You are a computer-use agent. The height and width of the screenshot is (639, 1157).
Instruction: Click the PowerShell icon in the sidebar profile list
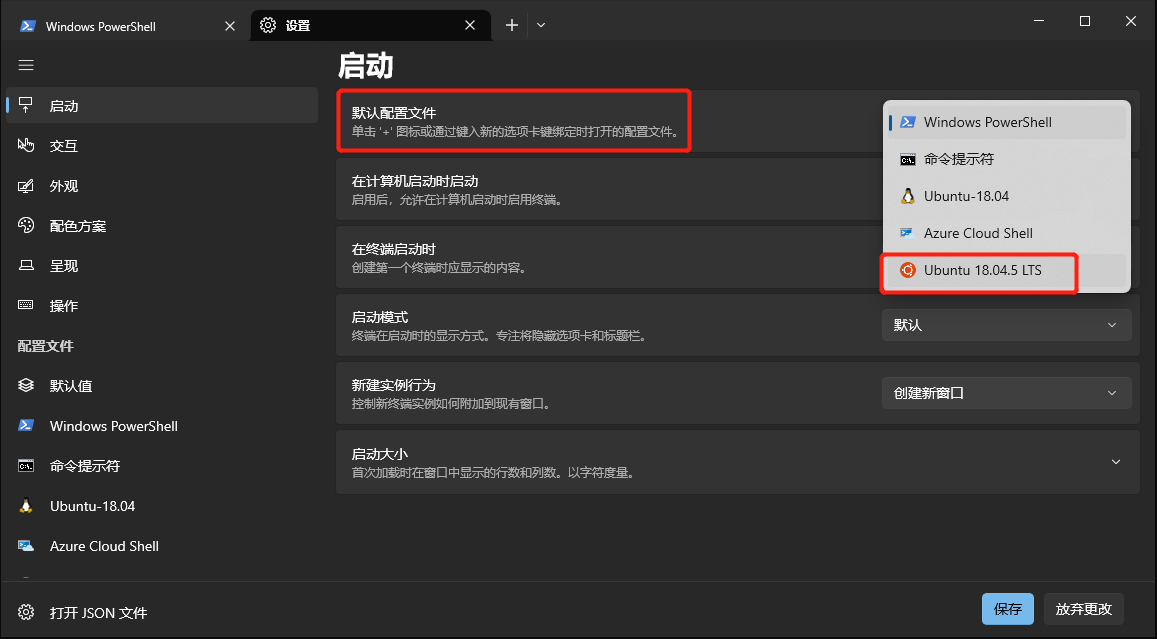(26, 426)
